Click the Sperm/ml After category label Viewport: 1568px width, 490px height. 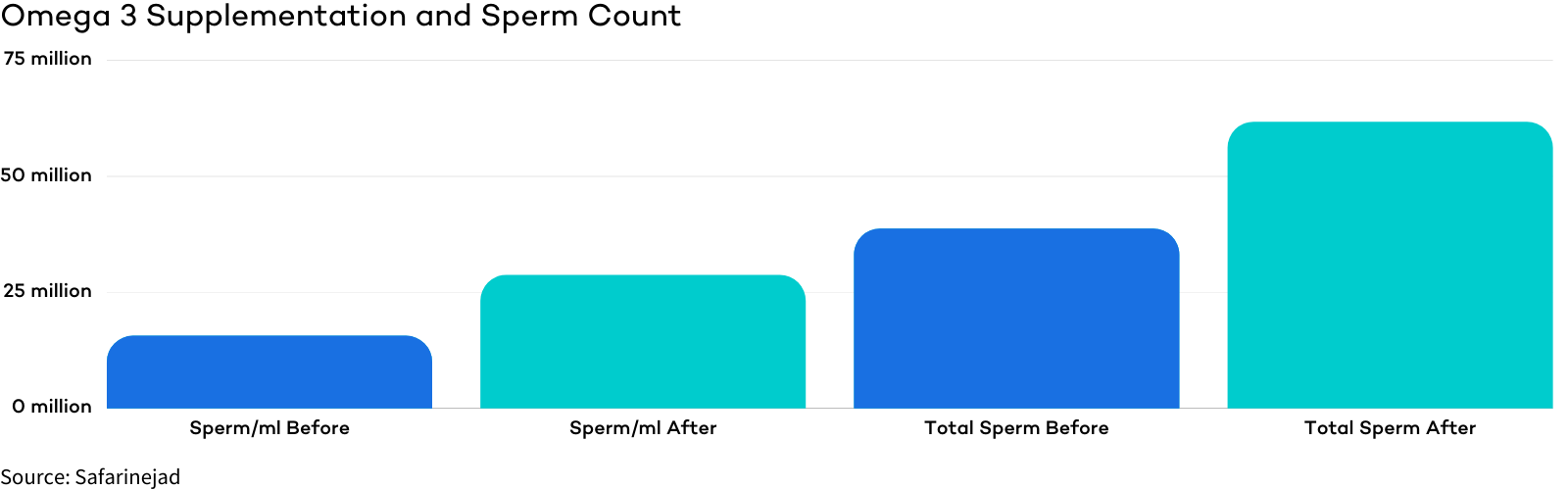pos(643,428)
